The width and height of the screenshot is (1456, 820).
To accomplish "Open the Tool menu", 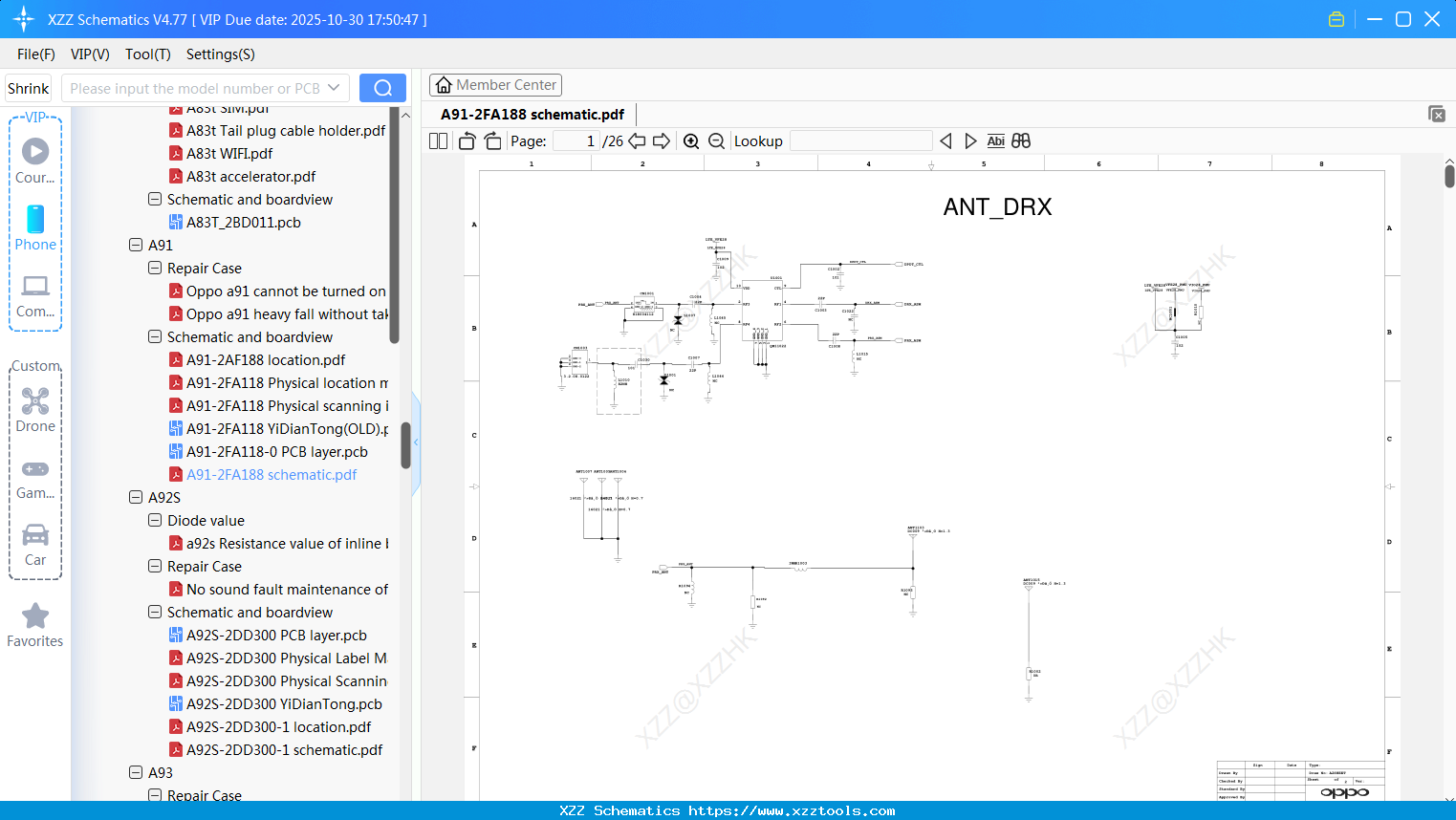I will click(147, 54).
